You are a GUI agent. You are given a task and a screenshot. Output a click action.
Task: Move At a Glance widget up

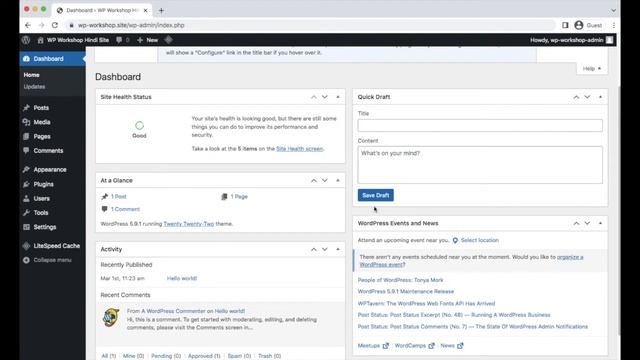point(313,180)
